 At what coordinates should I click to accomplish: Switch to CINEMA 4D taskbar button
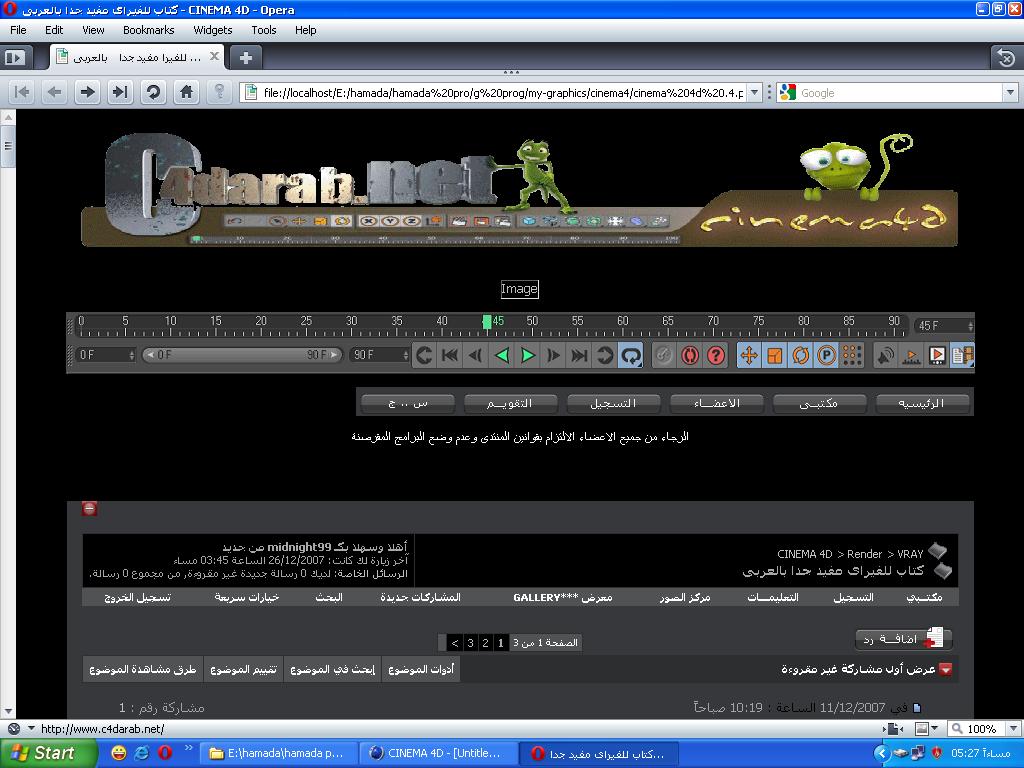(x=436, y=753)
